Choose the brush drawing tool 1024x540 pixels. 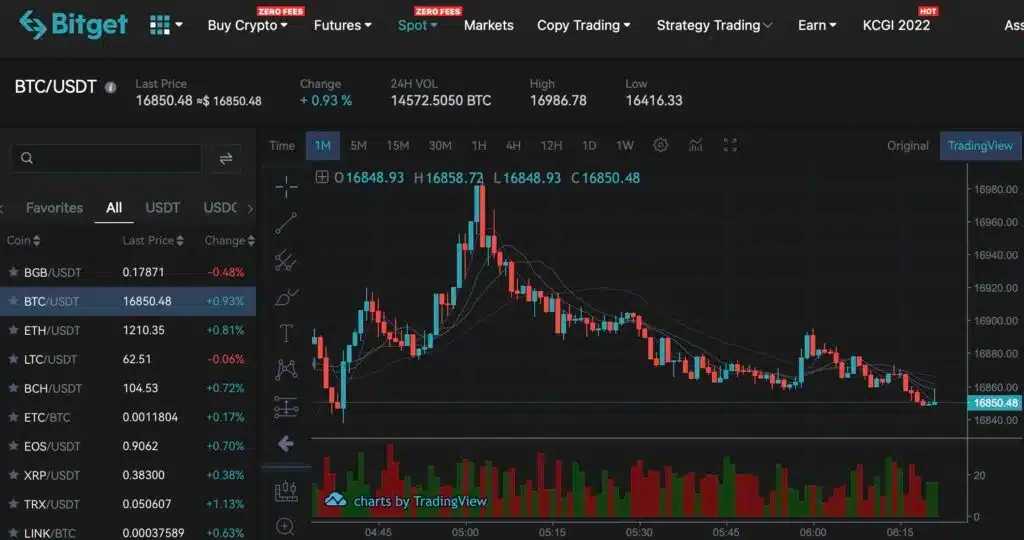click(286, 297)
